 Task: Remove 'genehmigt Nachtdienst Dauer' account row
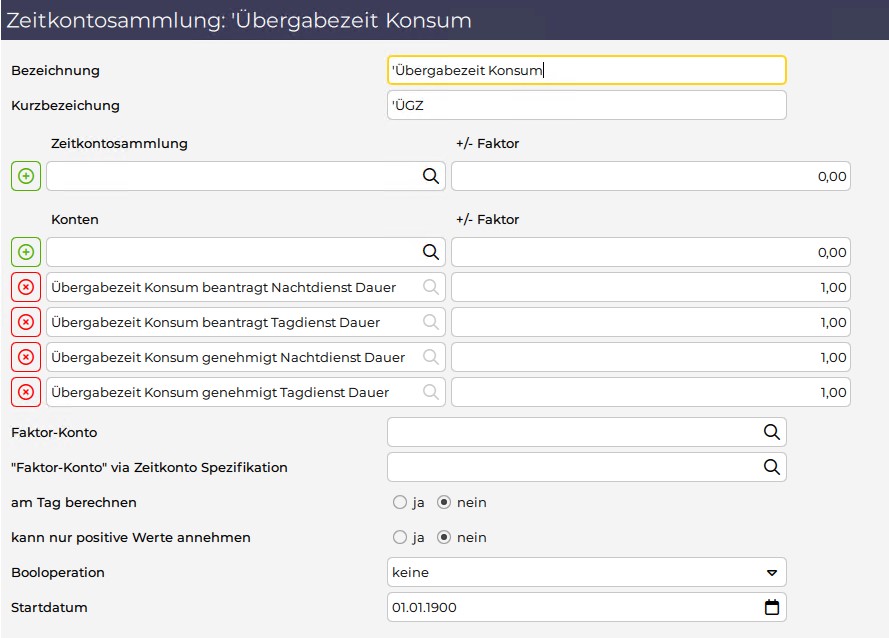click(26, 357)
